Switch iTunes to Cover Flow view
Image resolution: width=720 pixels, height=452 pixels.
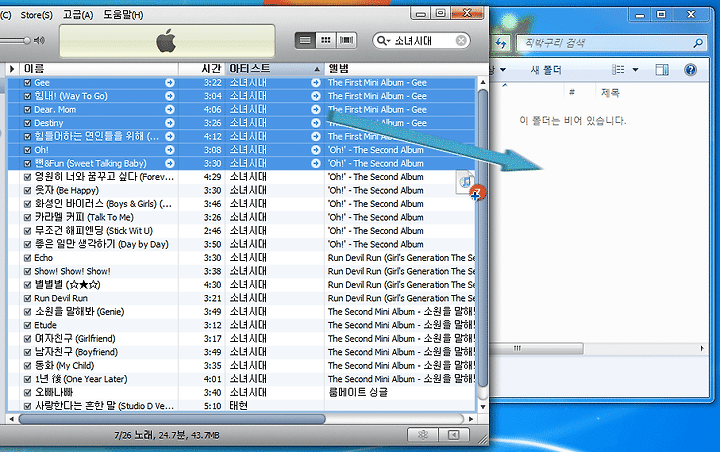coord(347,40)
